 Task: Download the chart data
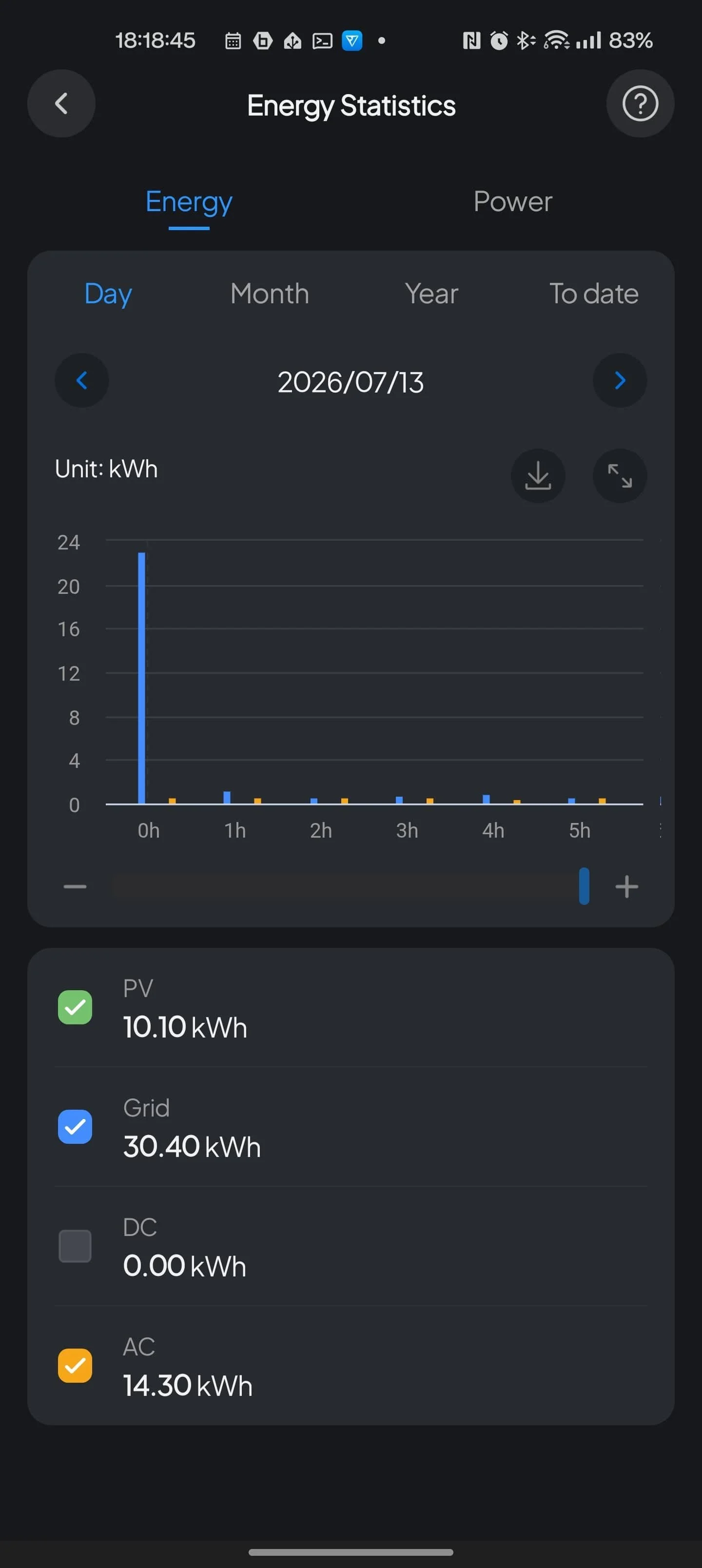538,476
